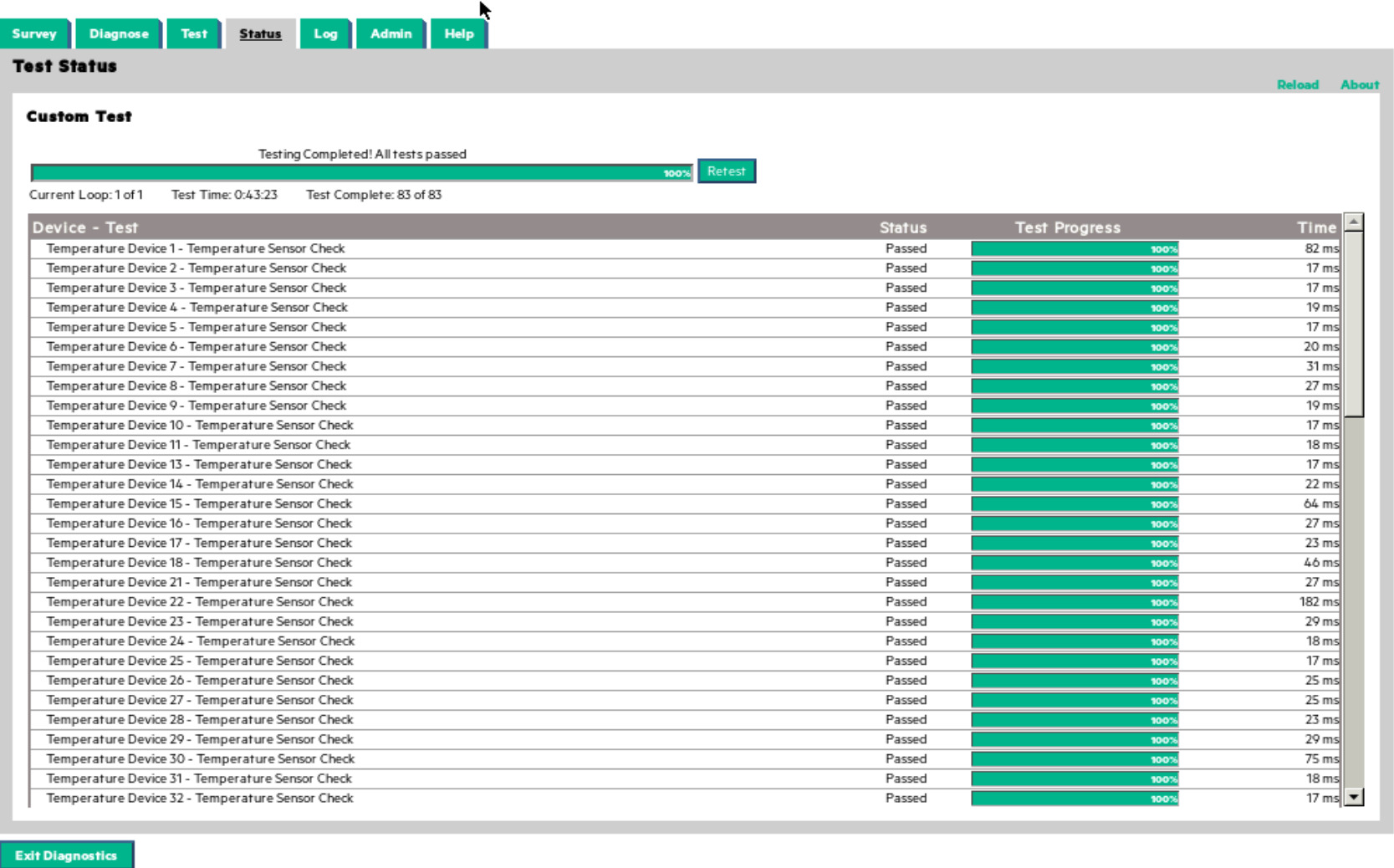Click 'Passed' status for Temperature Device 28
1394x868 pixels.
click(x=906, y=720)
